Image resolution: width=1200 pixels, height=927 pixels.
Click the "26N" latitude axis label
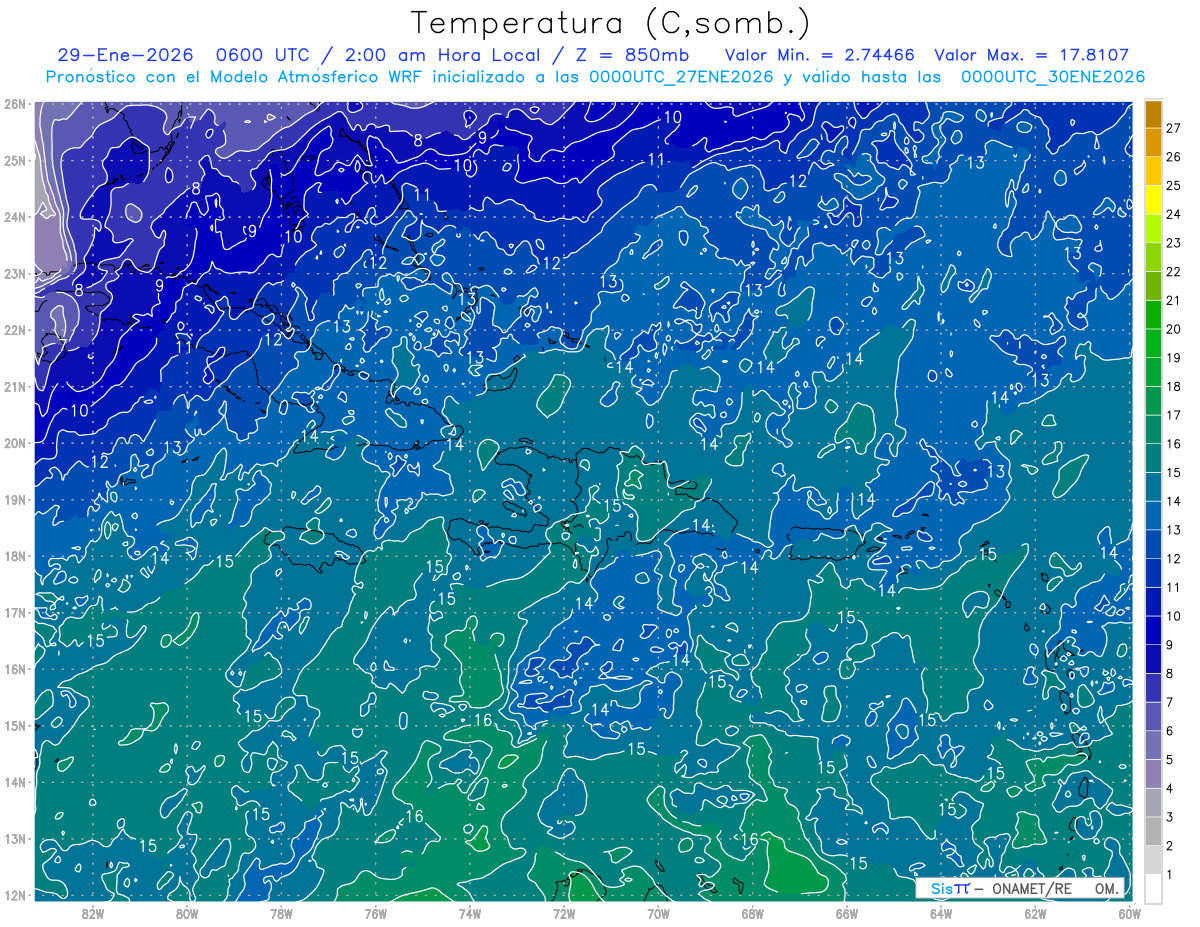15,104
